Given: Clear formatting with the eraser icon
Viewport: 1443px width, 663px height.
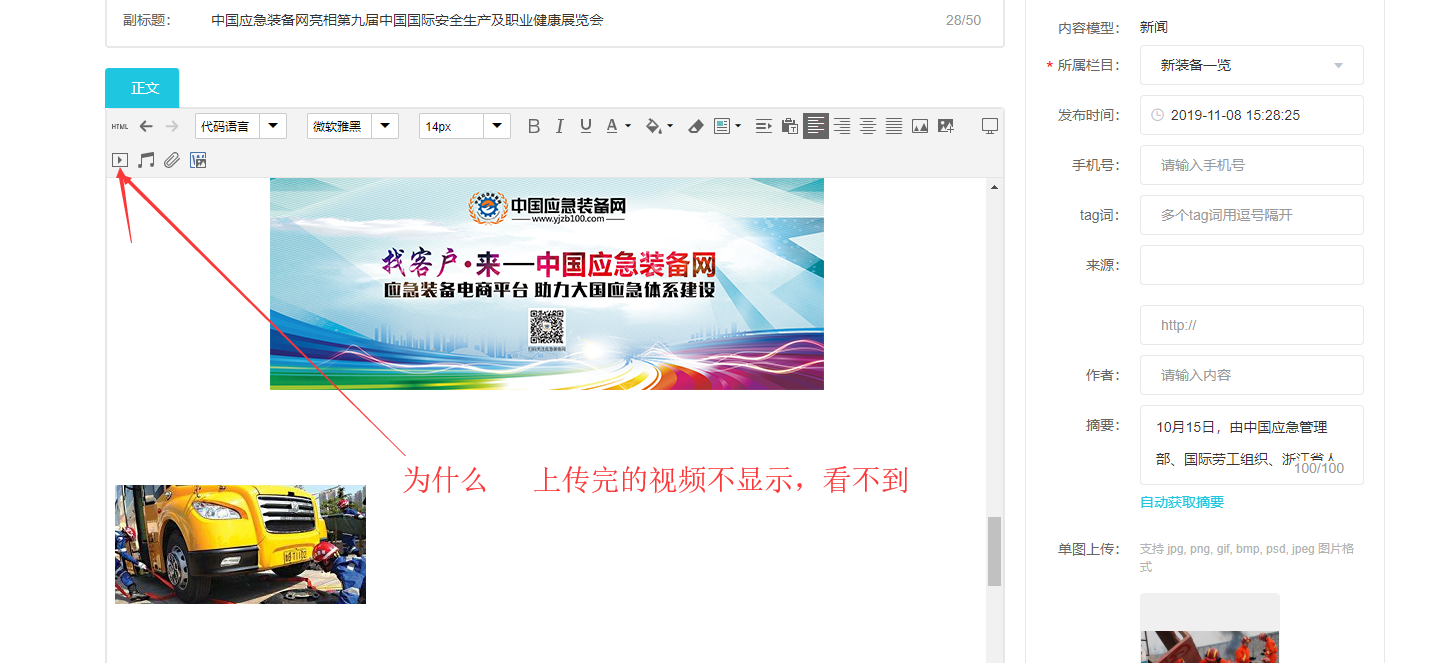Looking at the screenshot, I should (x=696, y=126).
